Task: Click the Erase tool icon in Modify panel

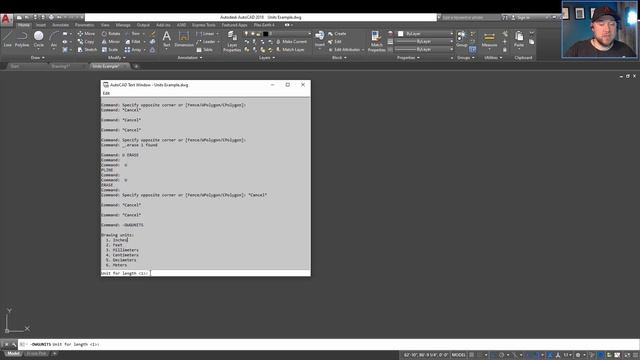Action: 153,33
